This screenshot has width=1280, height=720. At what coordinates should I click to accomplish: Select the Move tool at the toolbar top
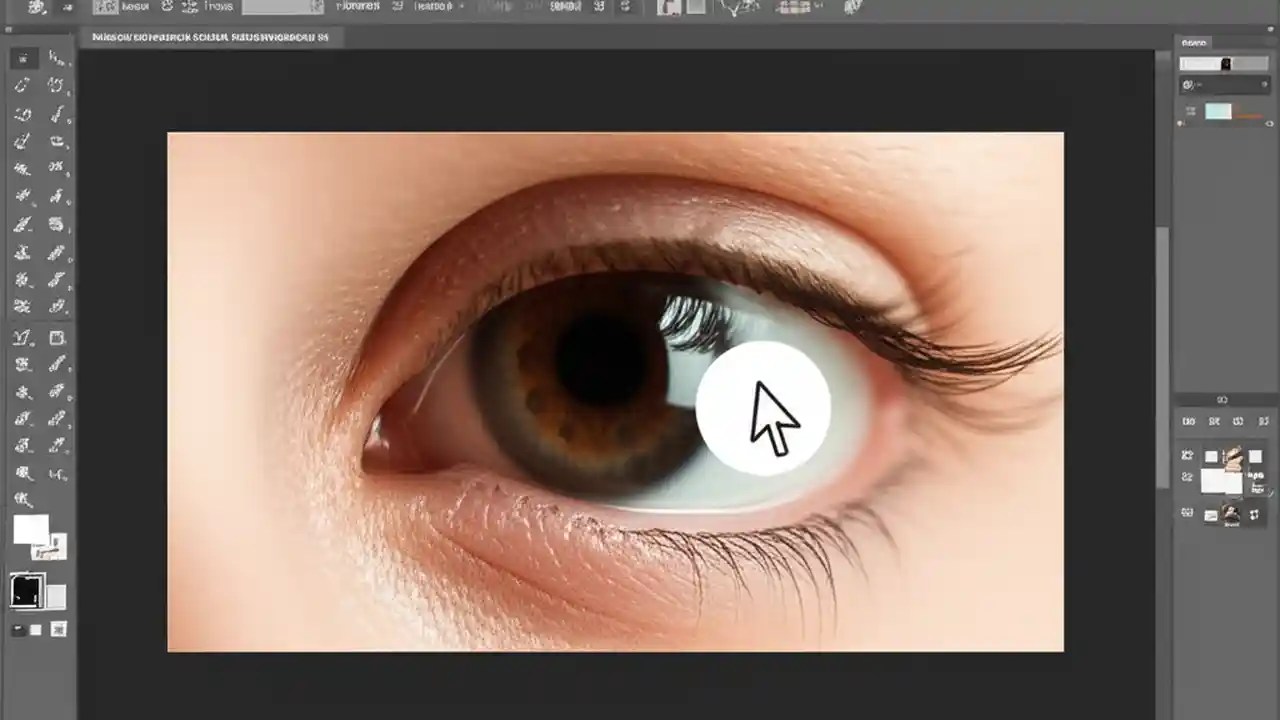22,57
